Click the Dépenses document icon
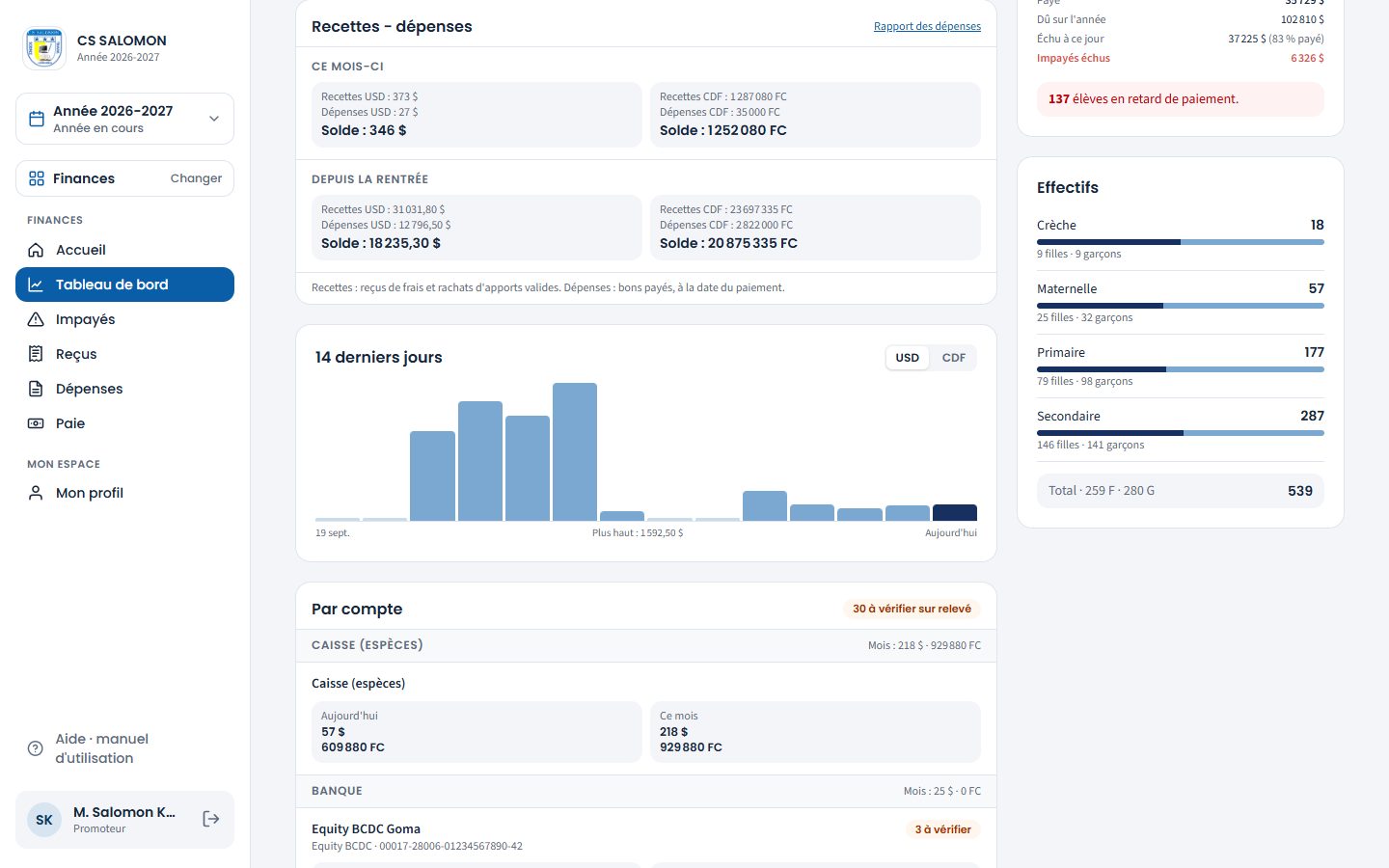The width and height of the screenshot is (1389, 868). click(36, 389)
